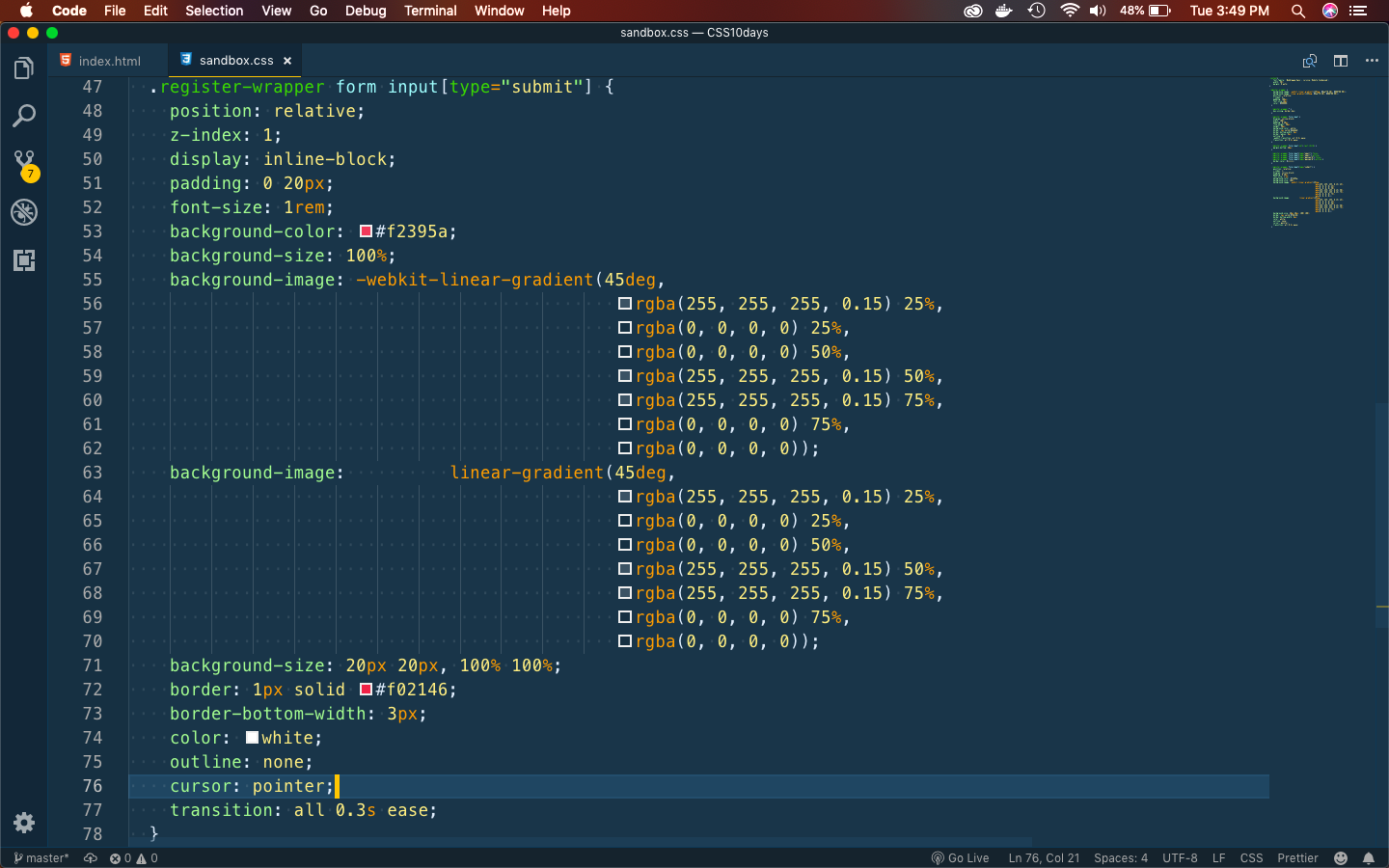
Task: Click Ln 76, Col 21 position indicator
Action: click(x=1044, y=858)
